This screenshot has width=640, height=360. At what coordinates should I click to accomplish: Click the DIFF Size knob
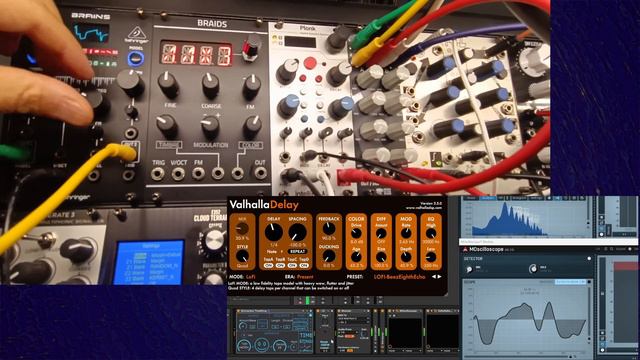tap(381, 257)
